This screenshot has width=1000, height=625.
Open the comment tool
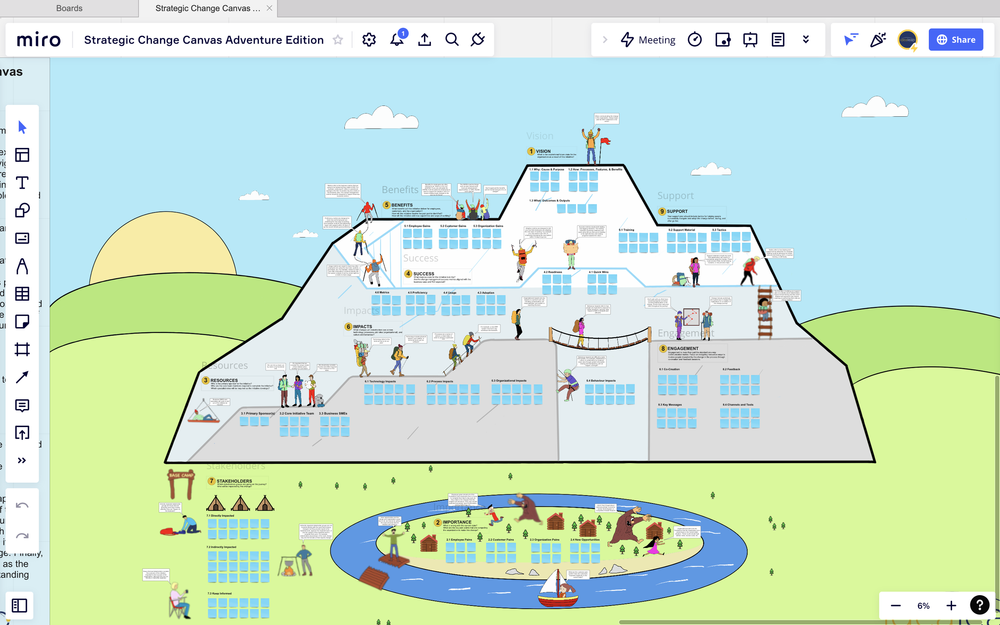(22, 406)
